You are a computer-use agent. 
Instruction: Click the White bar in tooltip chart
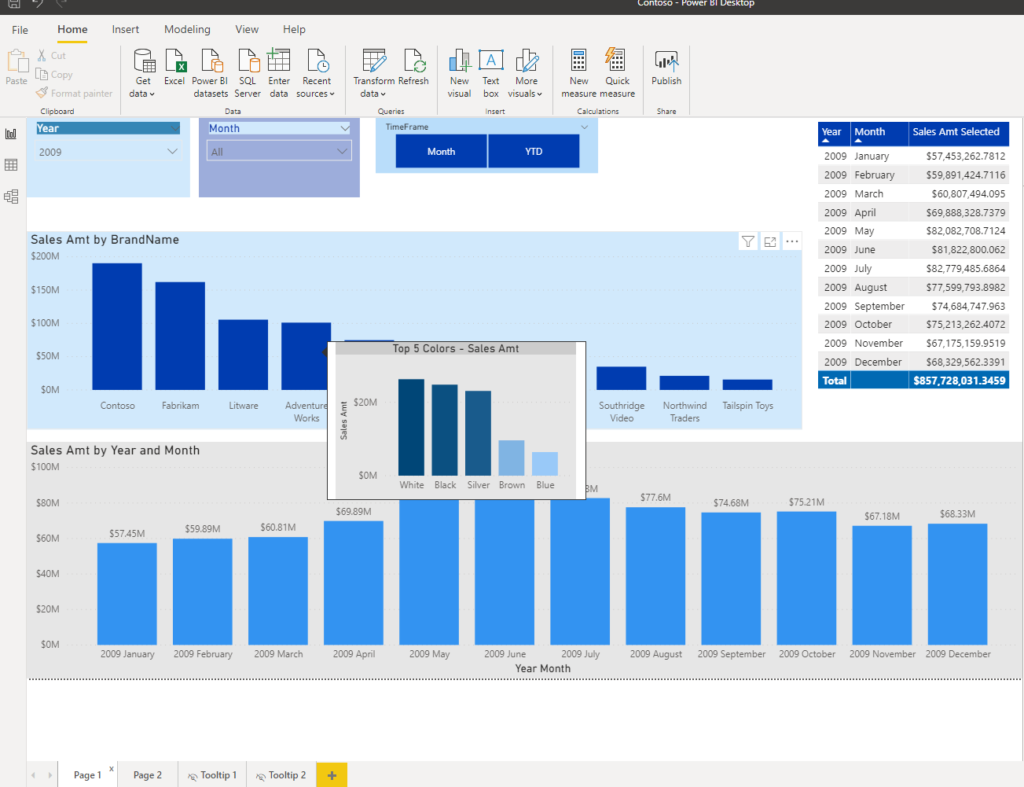411,427
